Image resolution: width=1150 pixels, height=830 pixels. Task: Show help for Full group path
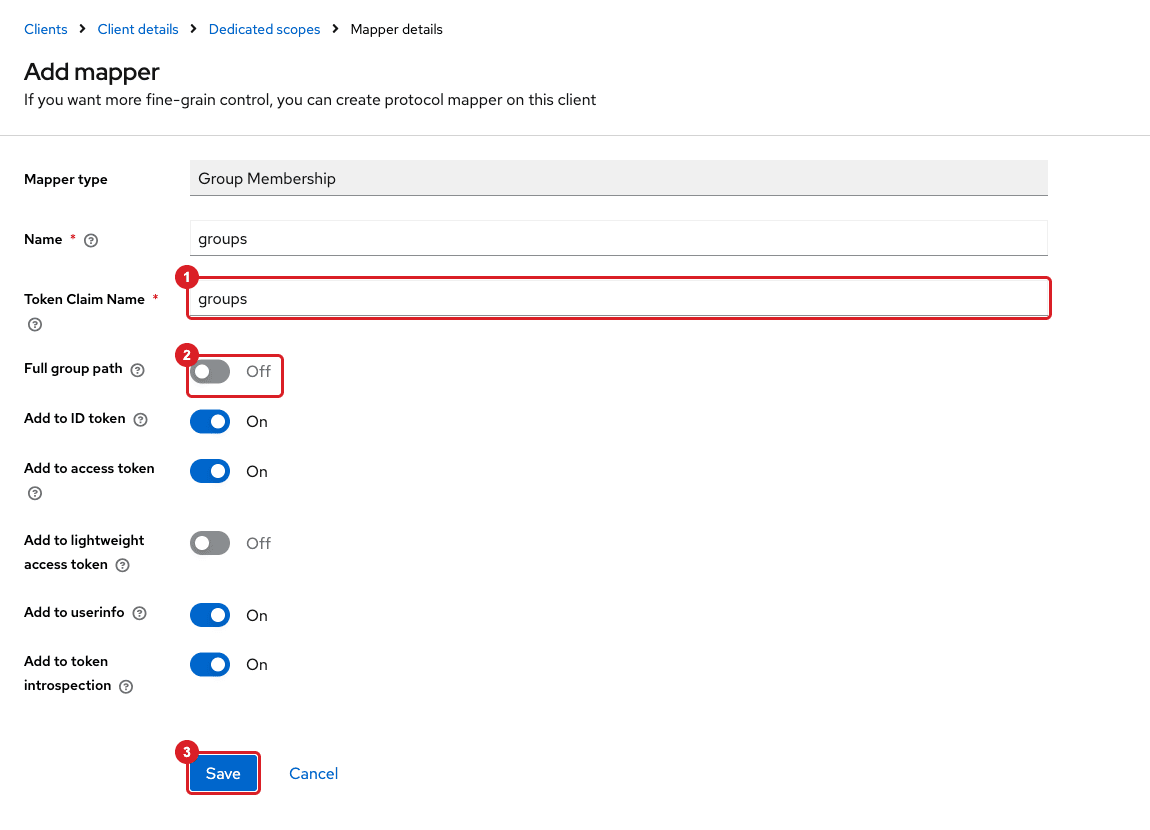tap(137, 370)
